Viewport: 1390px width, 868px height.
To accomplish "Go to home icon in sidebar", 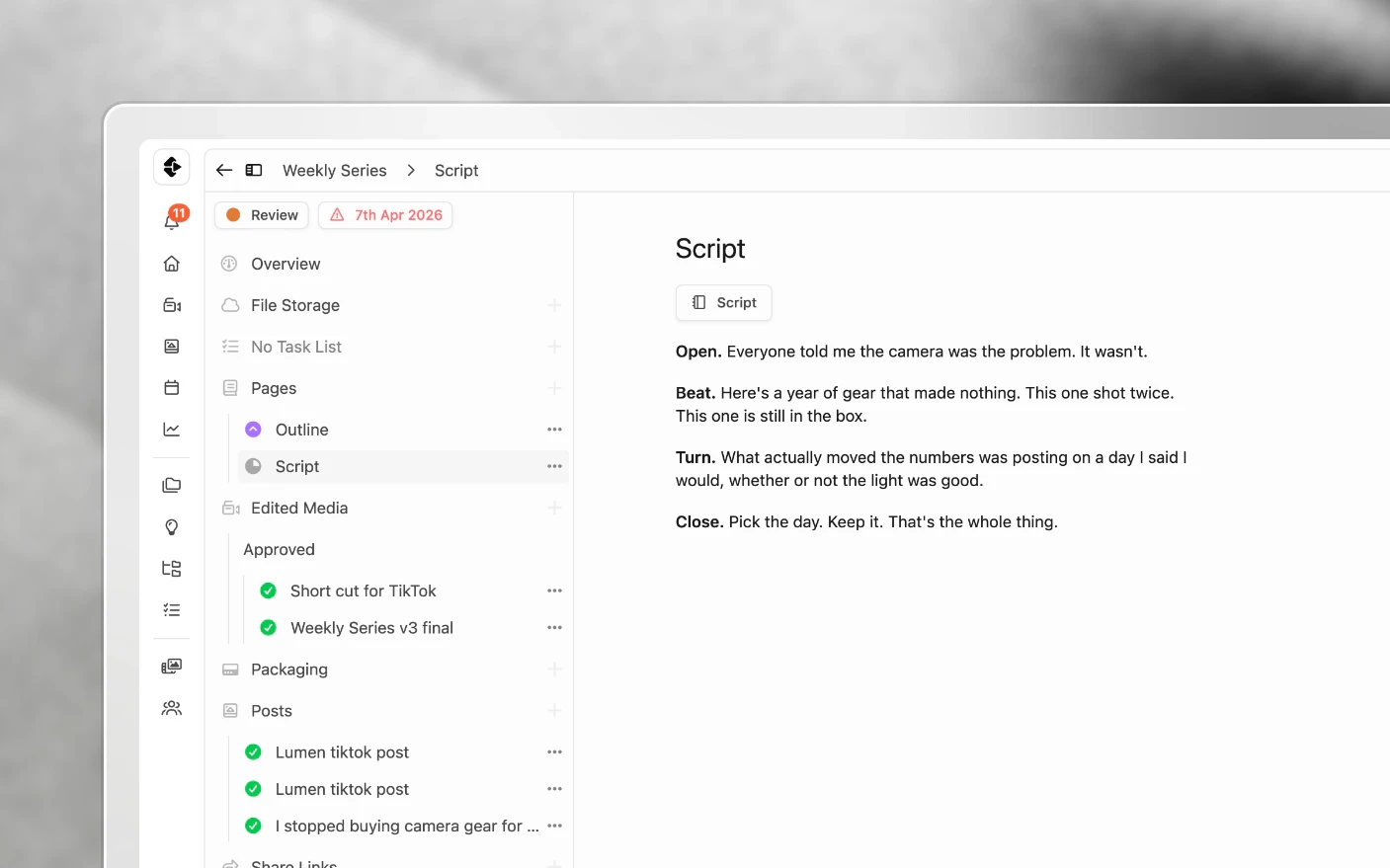I will click(172, 264).
